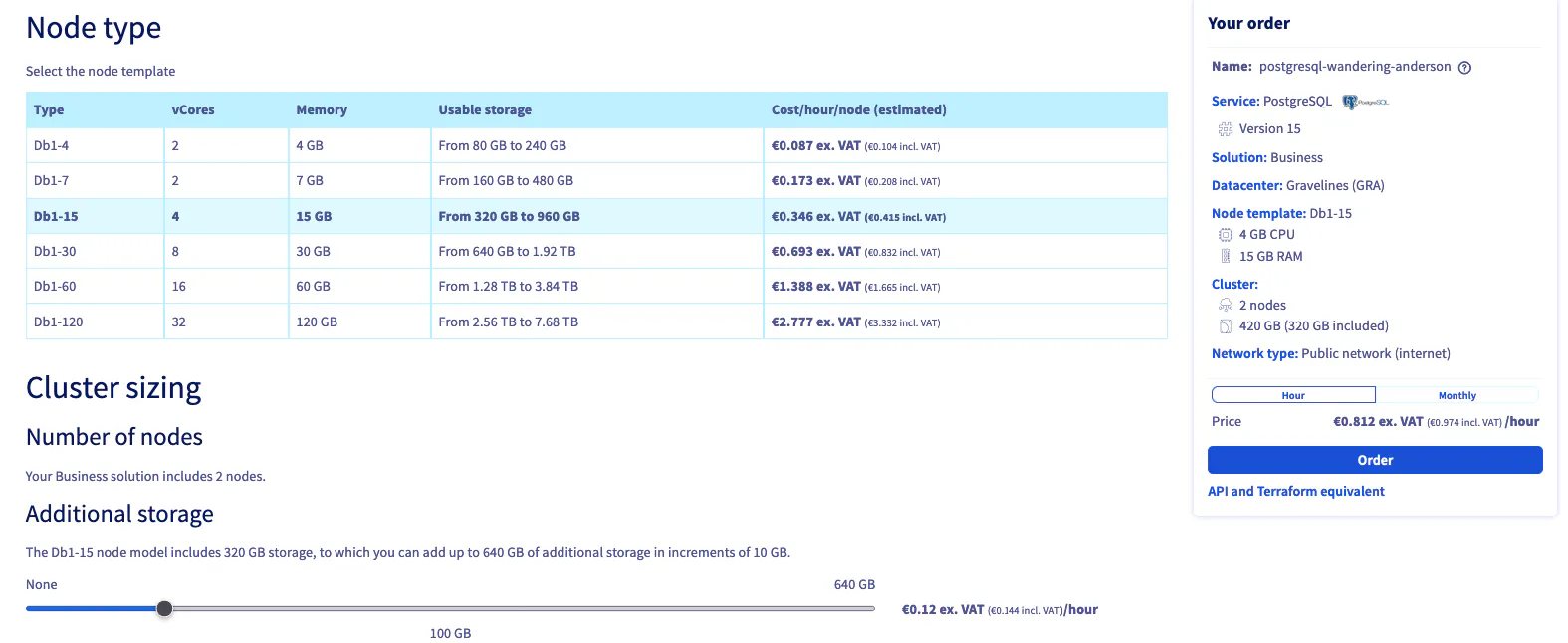Click the storage icon beside 420 GB
Screen dimensions: 1568x643
[x=1226, y=326]
